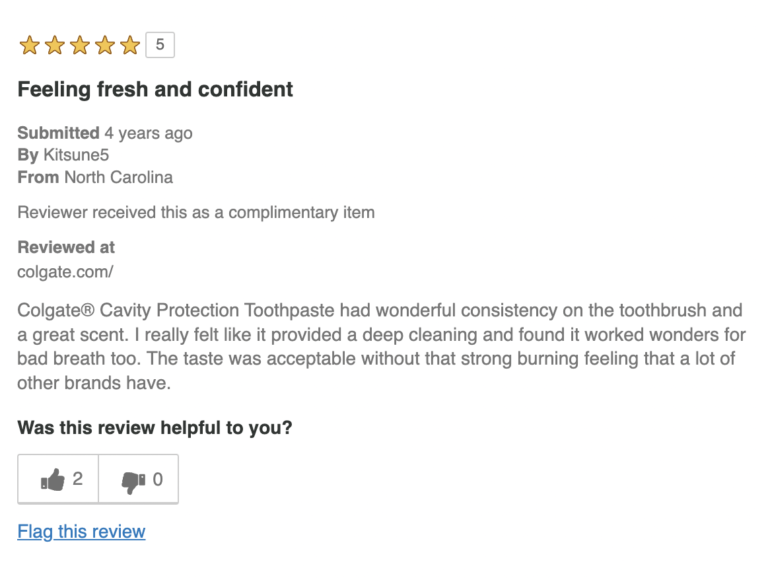This screenshot has height=578, width=768.
Task: Click the second gold rating star
Action: 54,45
